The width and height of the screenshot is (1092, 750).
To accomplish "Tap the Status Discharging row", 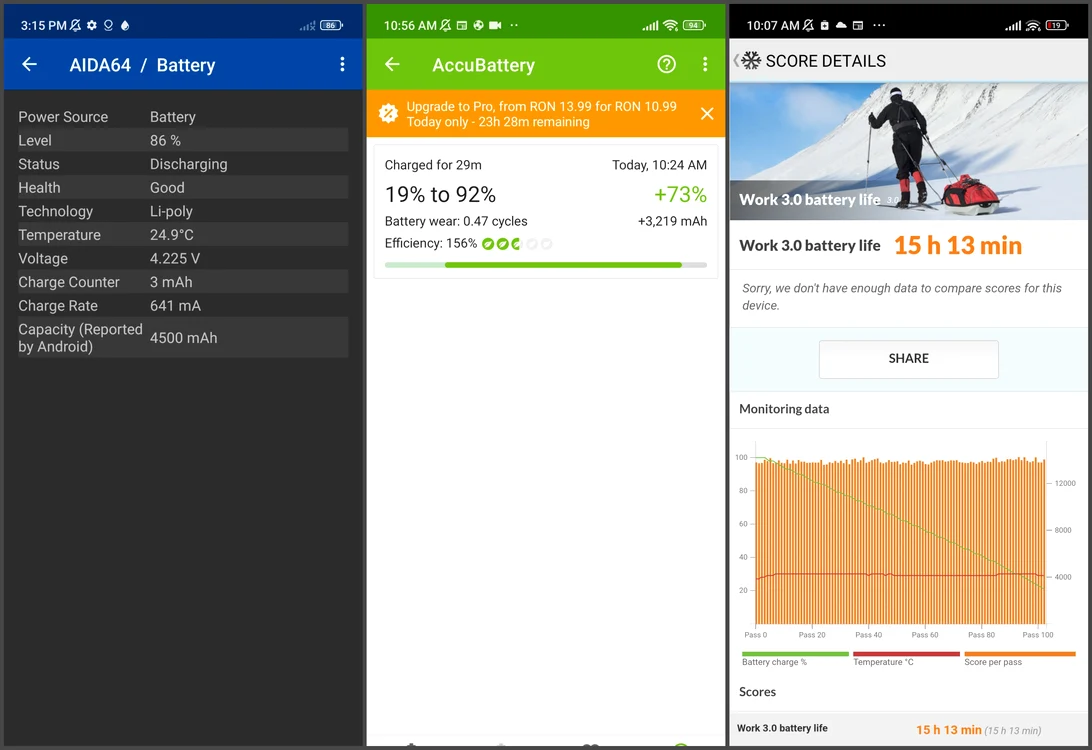I will pyautogui.click(x=182, y=164).
